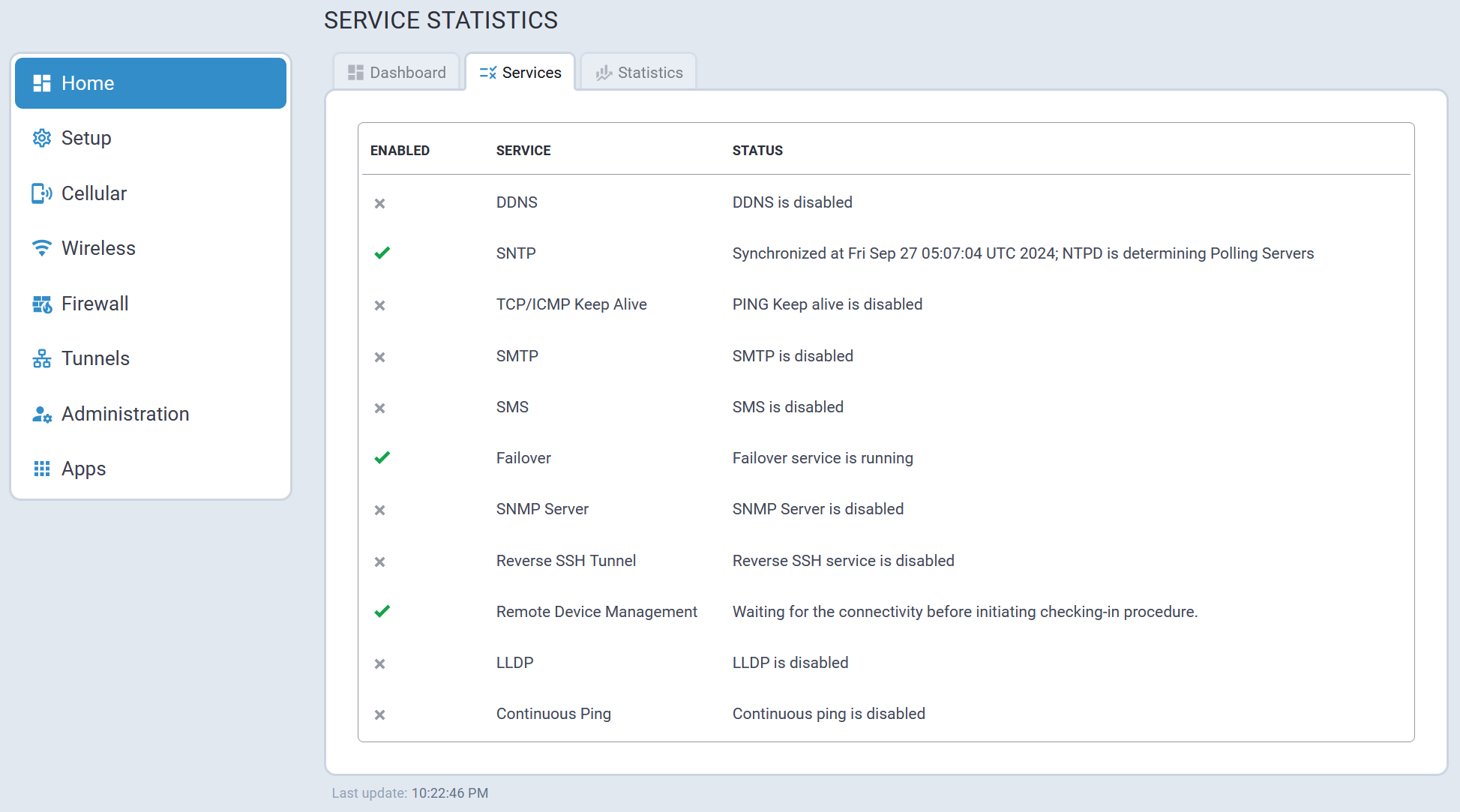Click the Apps grid icon

[42, 469]
